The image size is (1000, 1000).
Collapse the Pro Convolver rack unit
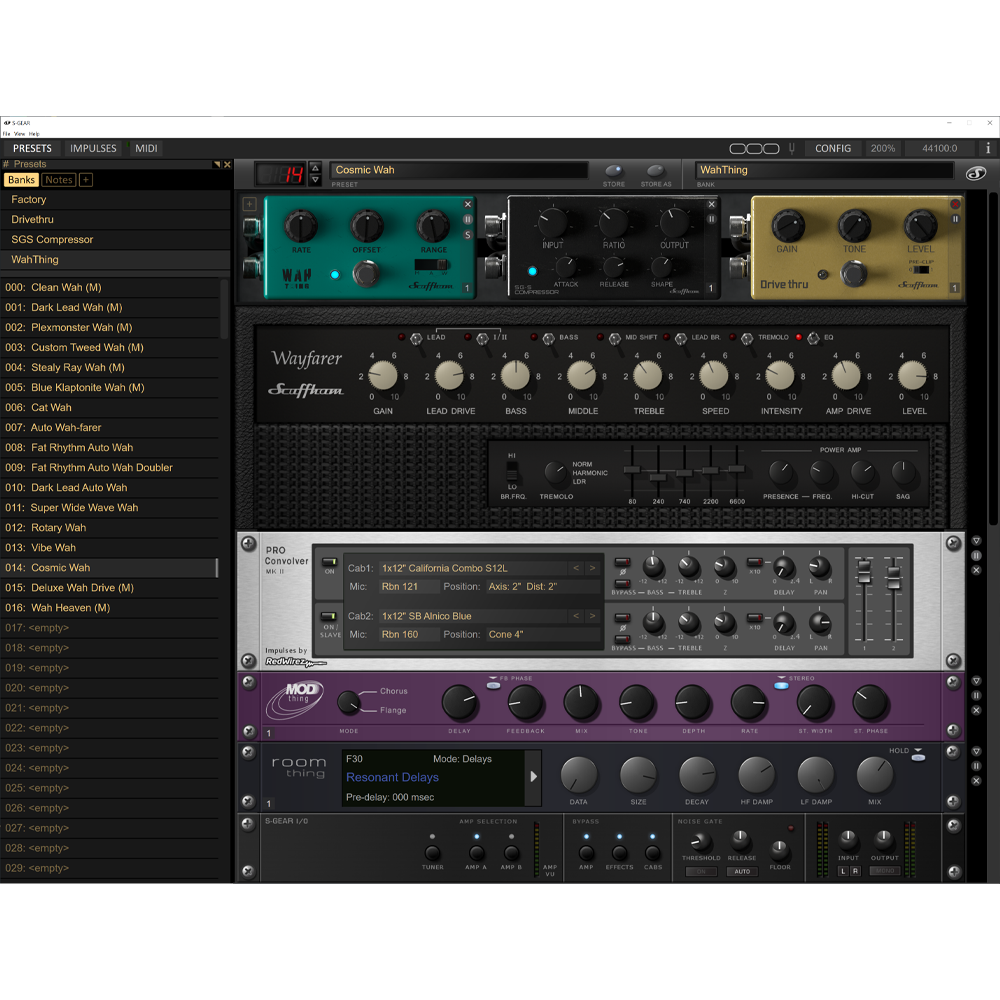pyautogui.click(x=976, y=541)
